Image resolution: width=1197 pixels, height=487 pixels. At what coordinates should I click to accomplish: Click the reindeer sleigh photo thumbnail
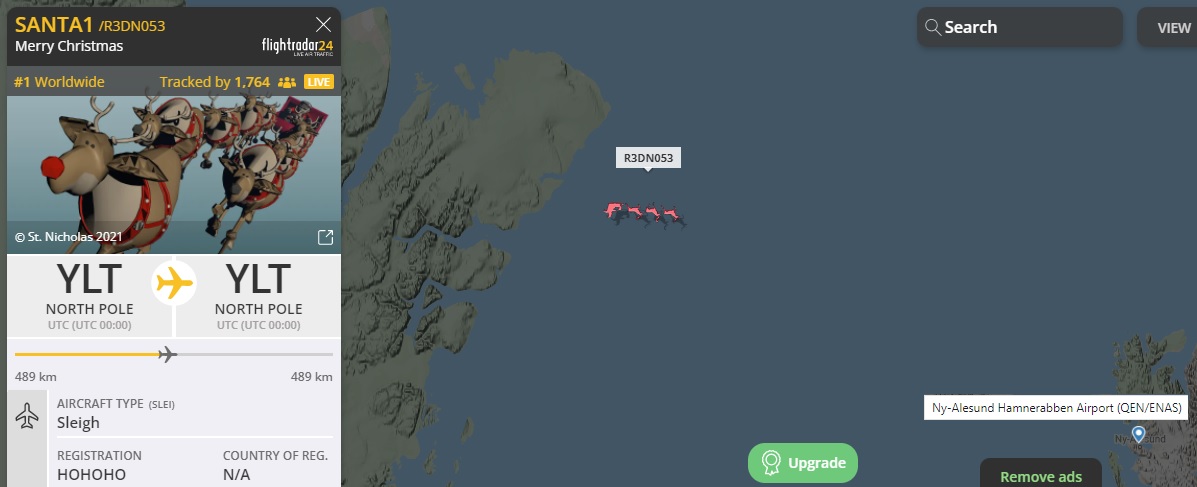[x=174, y=175]
